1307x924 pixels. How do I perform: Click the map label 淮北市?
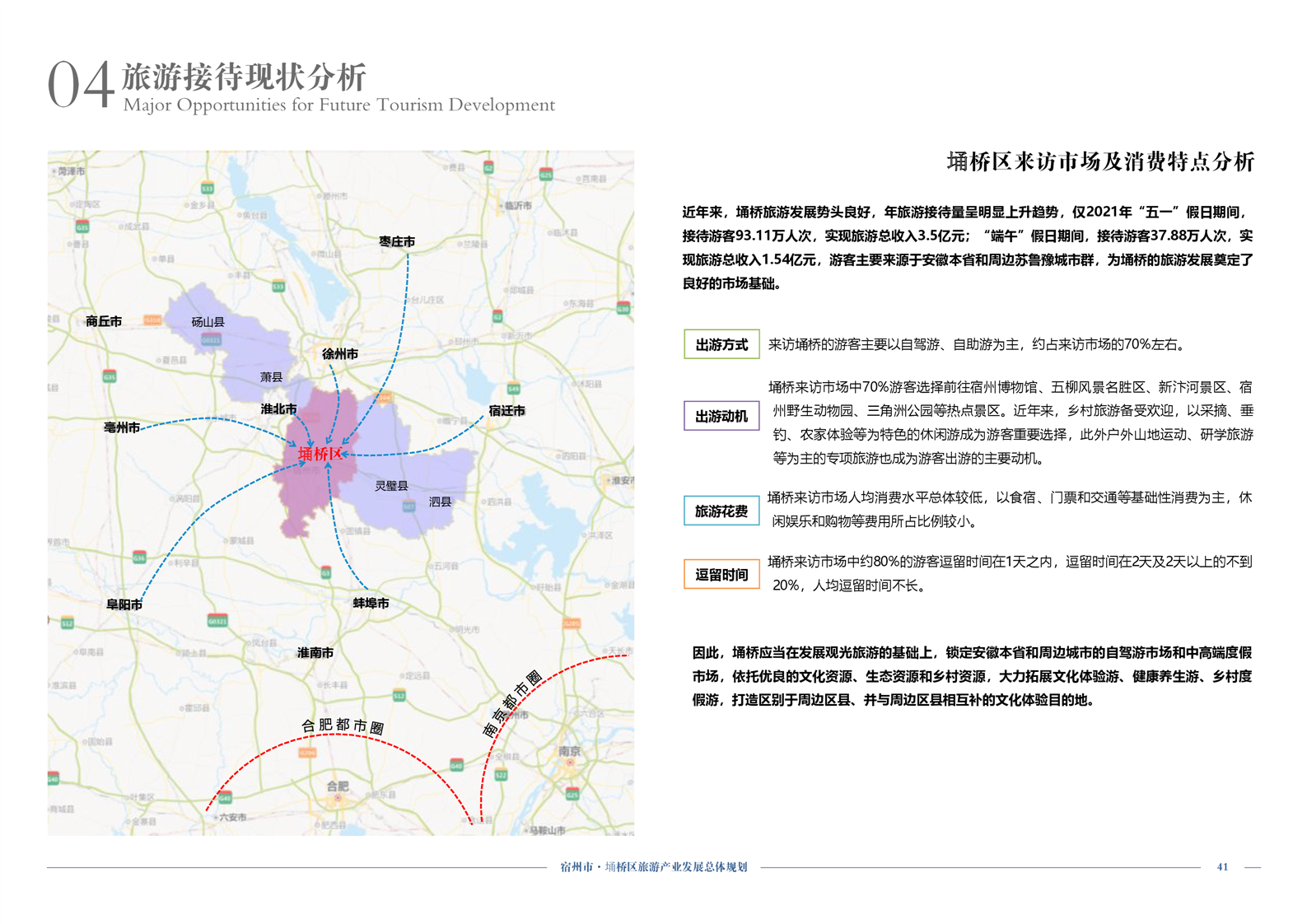(278, 408)
